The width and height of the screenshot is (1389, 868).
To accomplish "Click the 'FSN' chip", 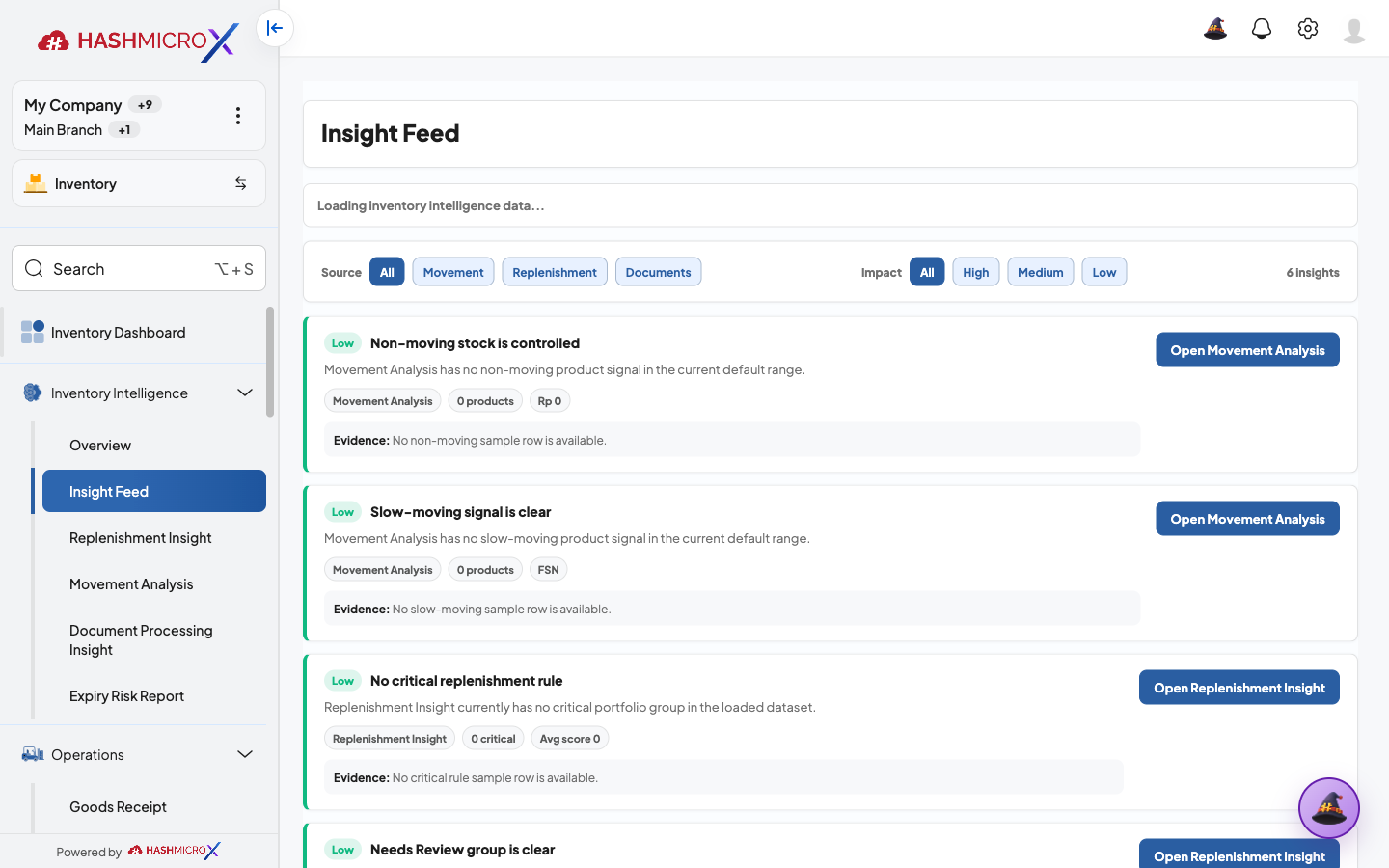I will [548, 570].
